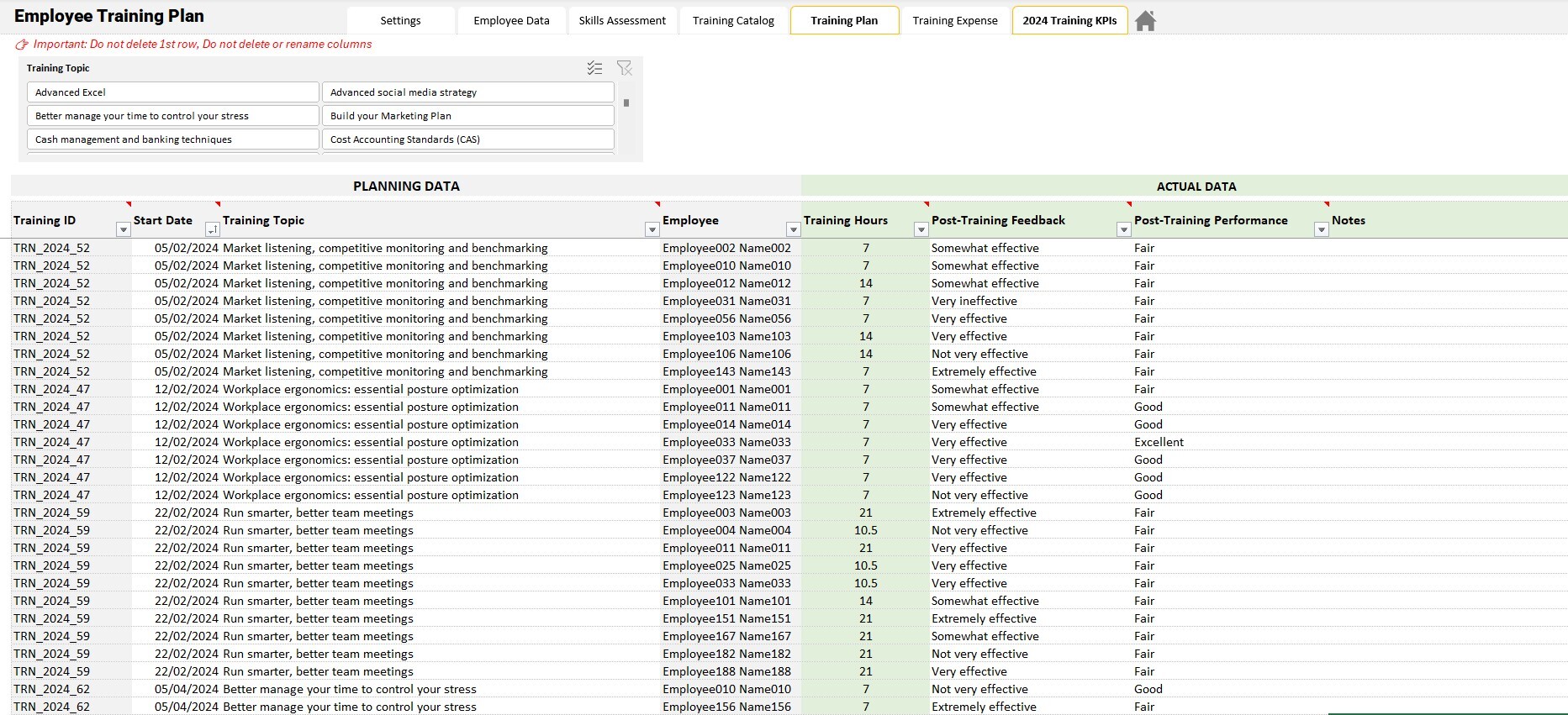1568x715 pixels.
Task: Click the Home icon in navigation bar
Action: (x=1145, y=21)
